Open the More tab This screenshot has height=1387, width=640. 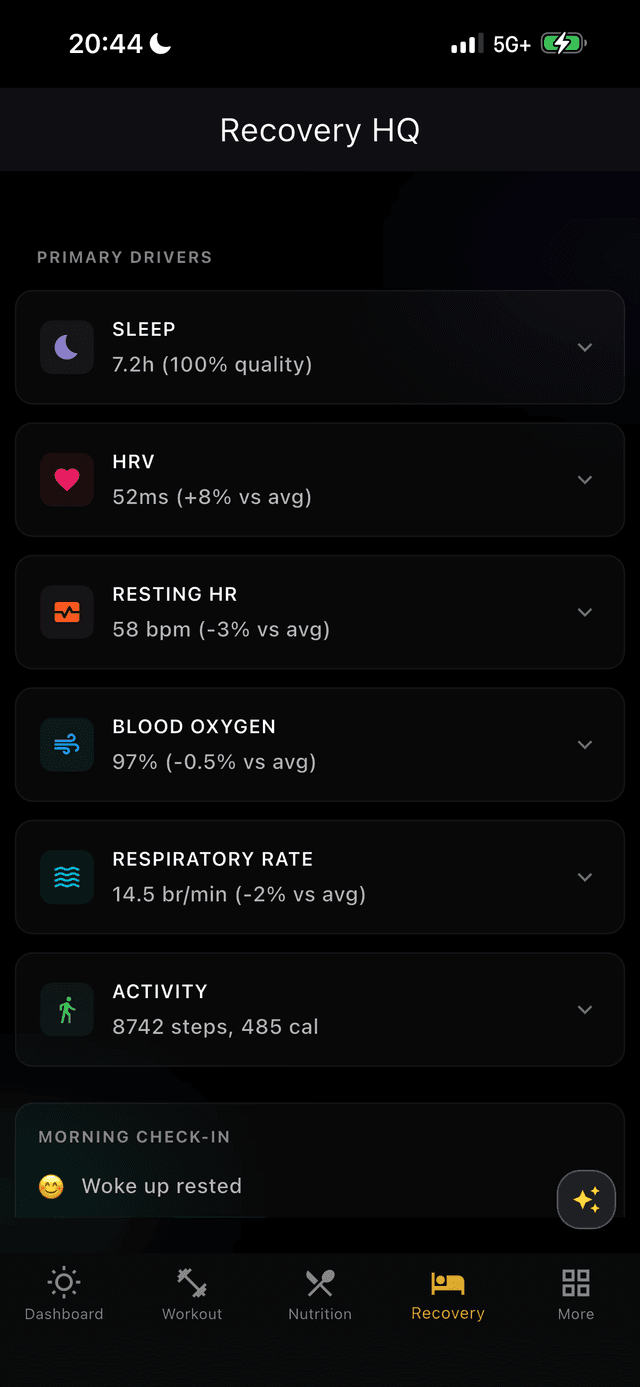pyautogui.click(x=576, y=1294)
